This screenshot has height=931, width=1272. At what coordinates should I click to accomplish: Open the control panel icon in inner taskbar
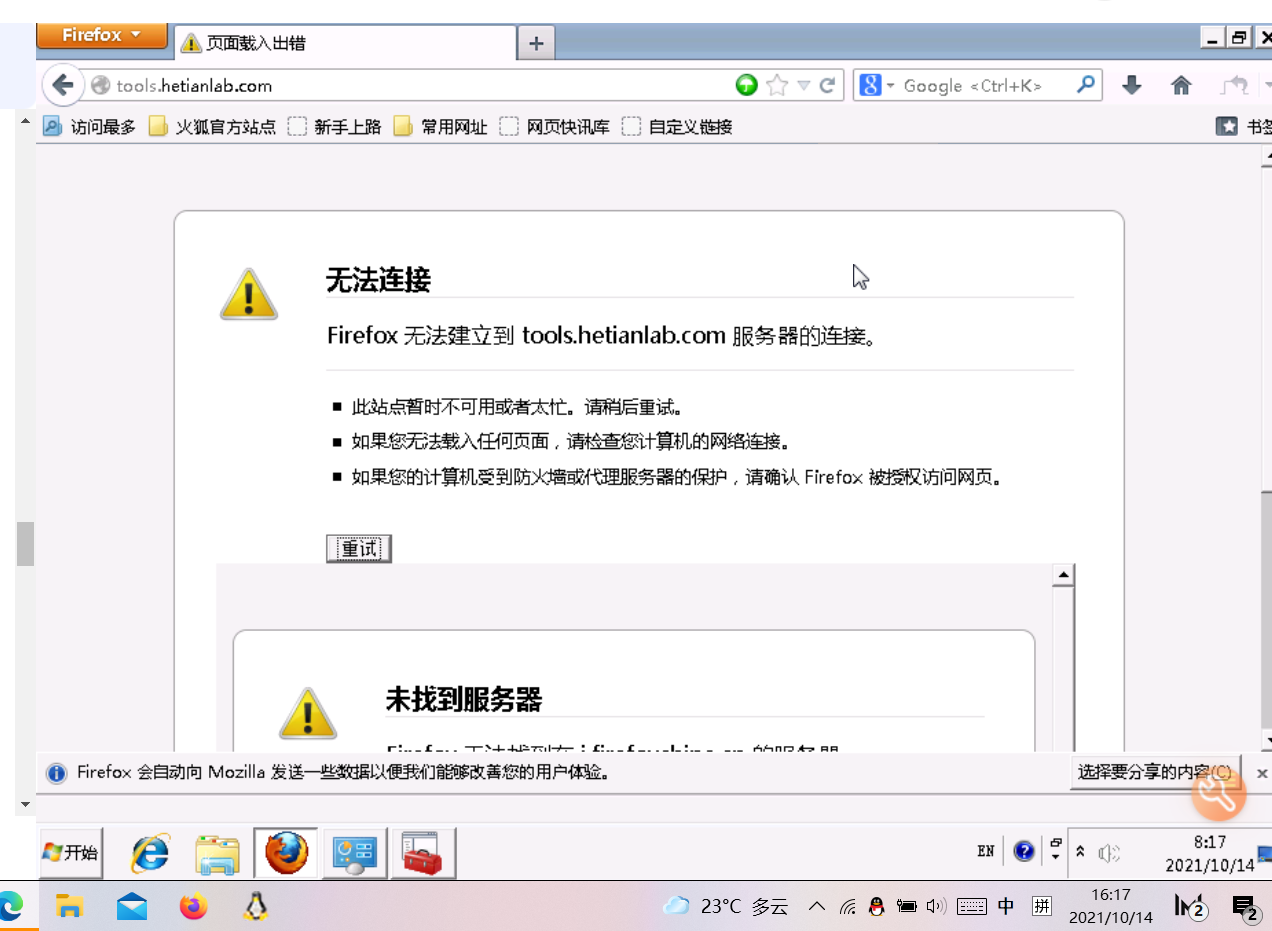coord(354,854)
